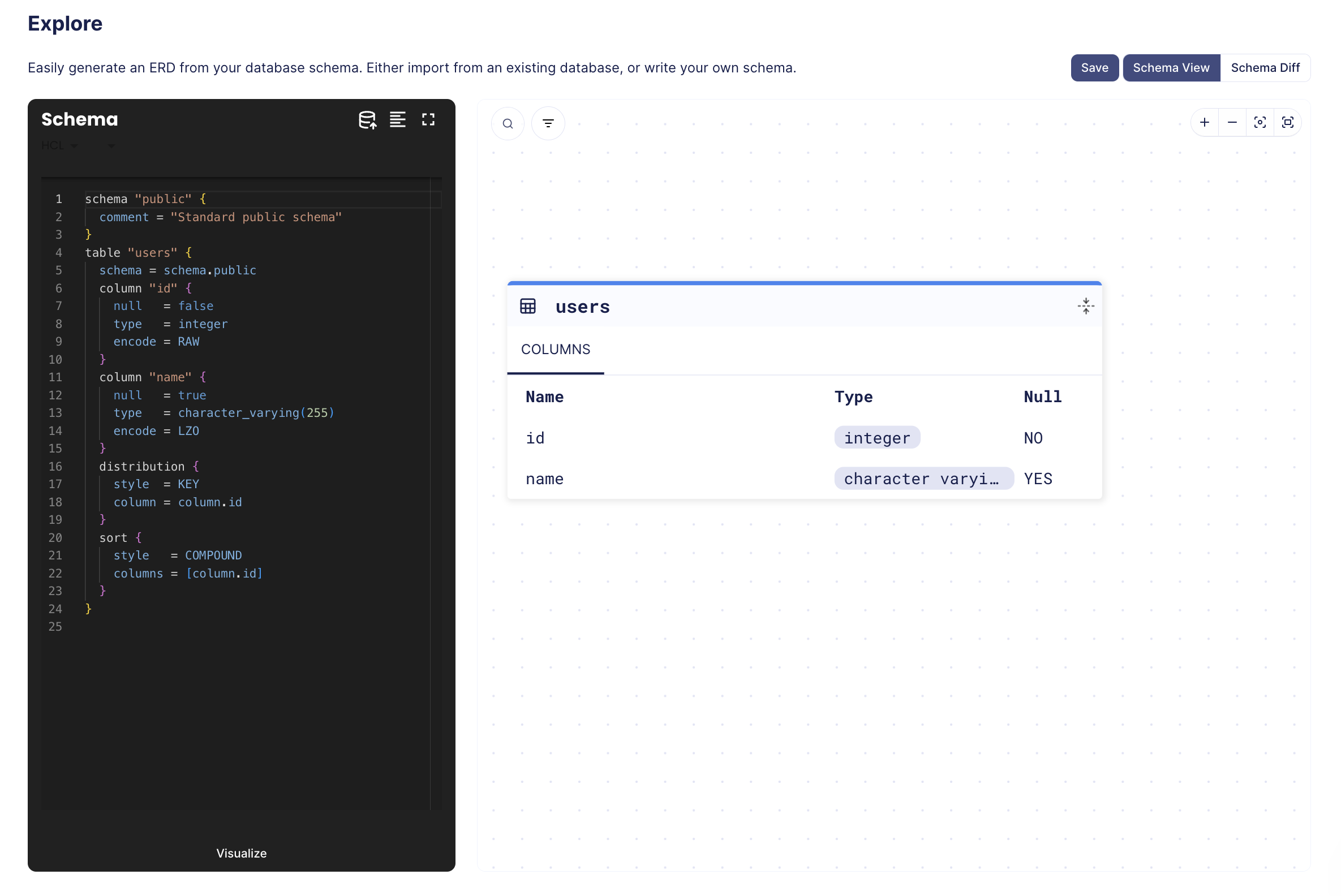The image size is (1341, 896).
Task: Click the format code alignment icon
Action: [x=397, y=119]
